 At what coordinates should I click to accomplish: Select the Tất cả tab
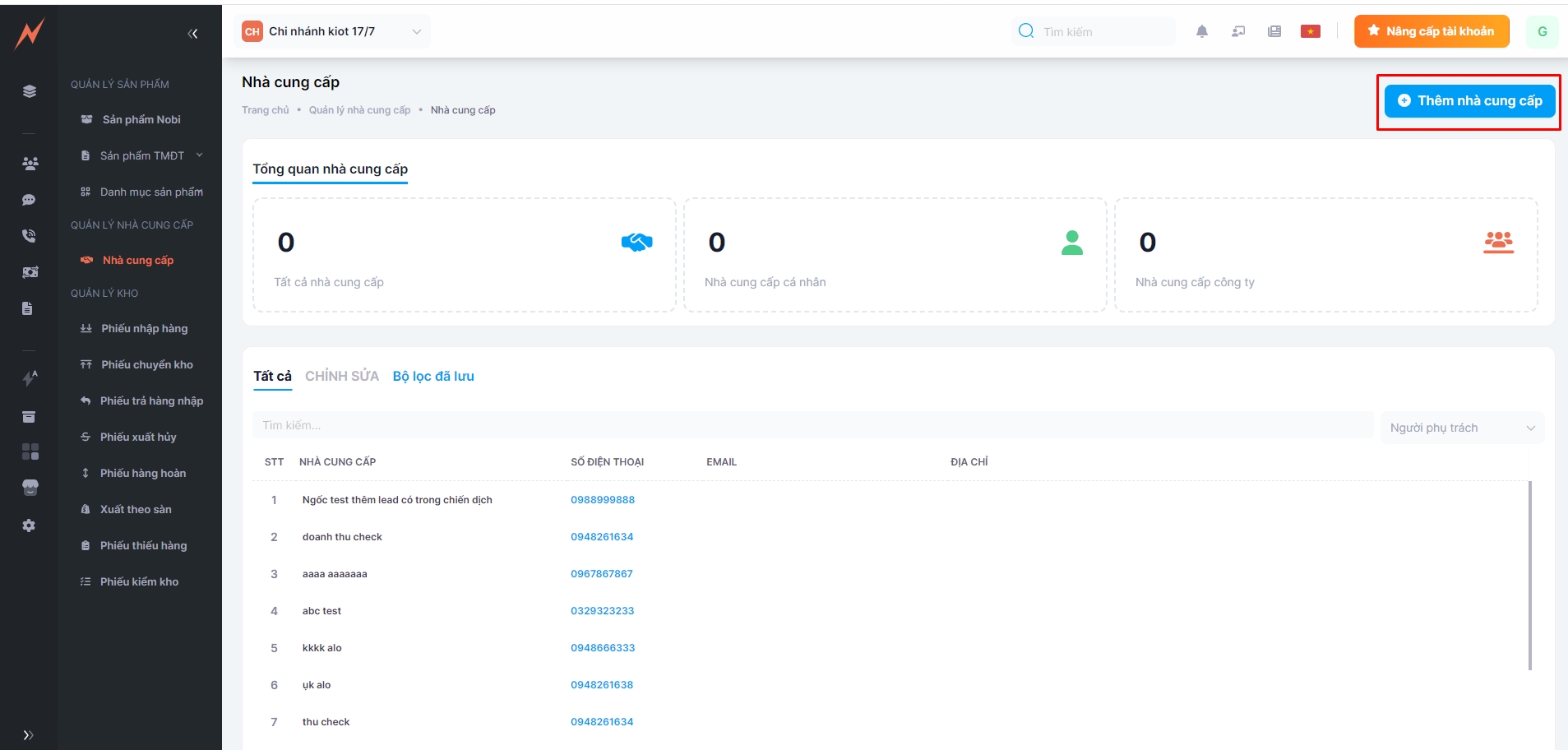[x=272, y=376]
